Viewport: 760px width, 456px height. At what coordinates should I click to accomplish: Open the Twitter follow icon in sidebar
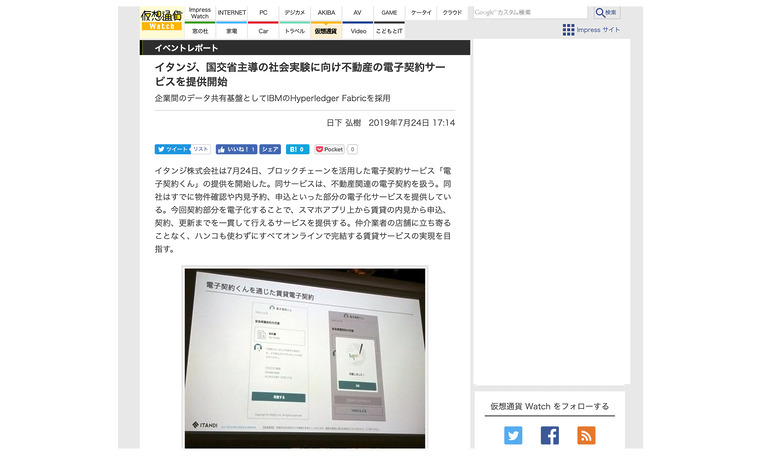[x=513, y=435]
